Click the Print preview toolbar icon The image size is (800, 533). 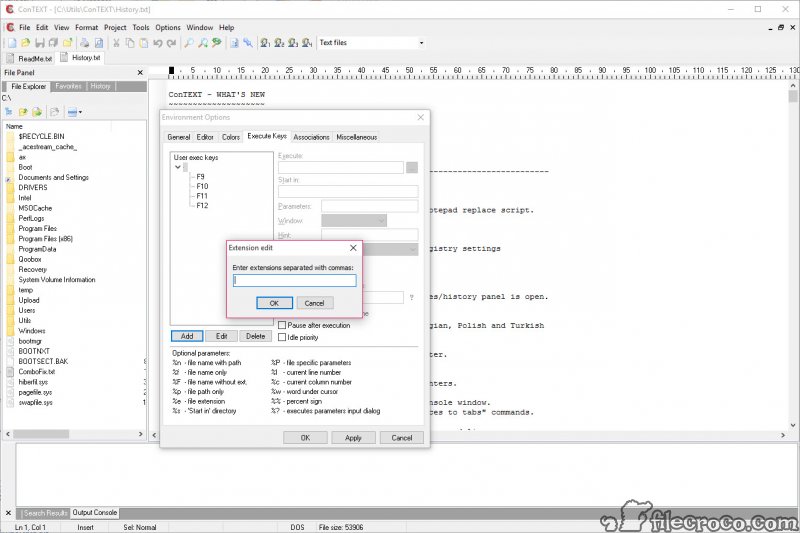[x=99, y=43]
